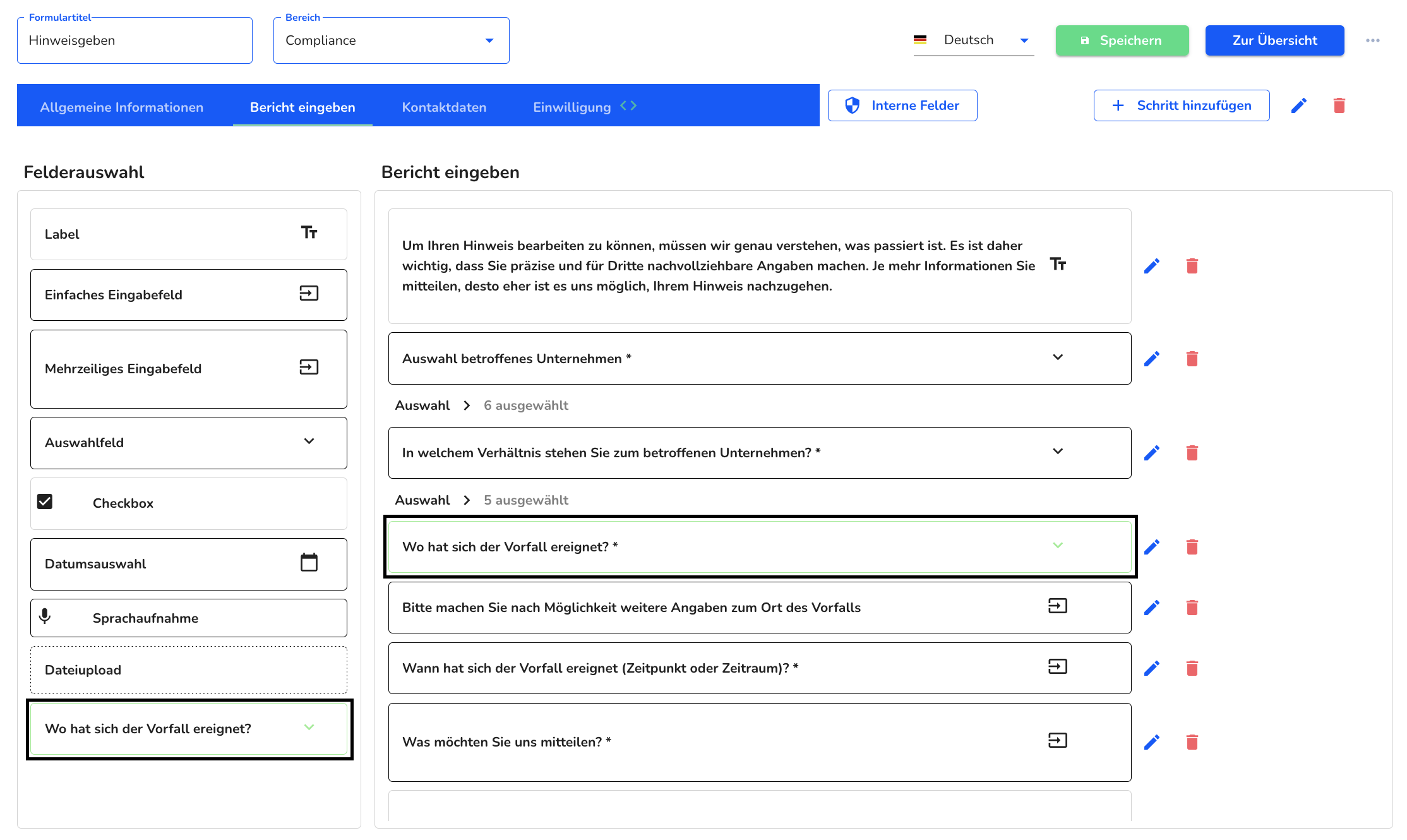Delete 'Wo hat sich der Vorfall ereignet?' field
The height and width of the screenshot is (840, 1407).
(x=1192, y=547)
